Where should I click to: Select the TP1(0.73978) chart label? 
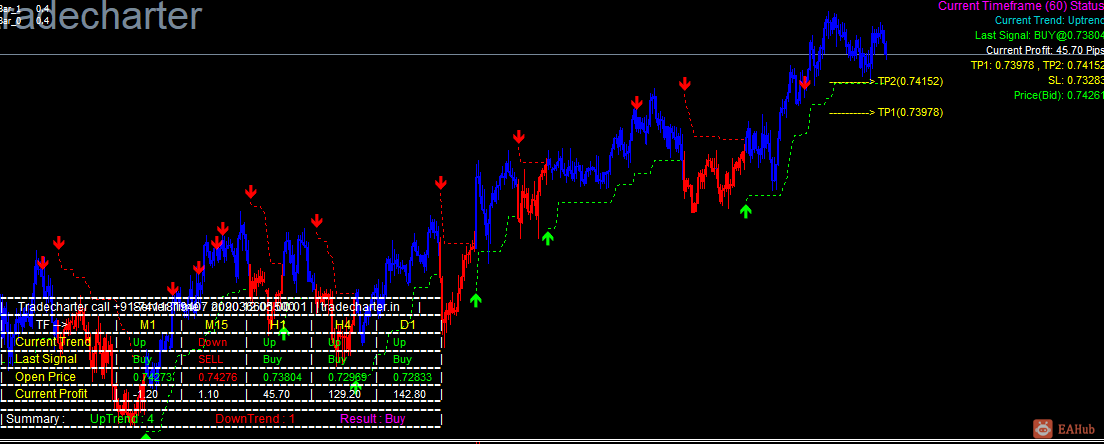(x=910, y=112)
